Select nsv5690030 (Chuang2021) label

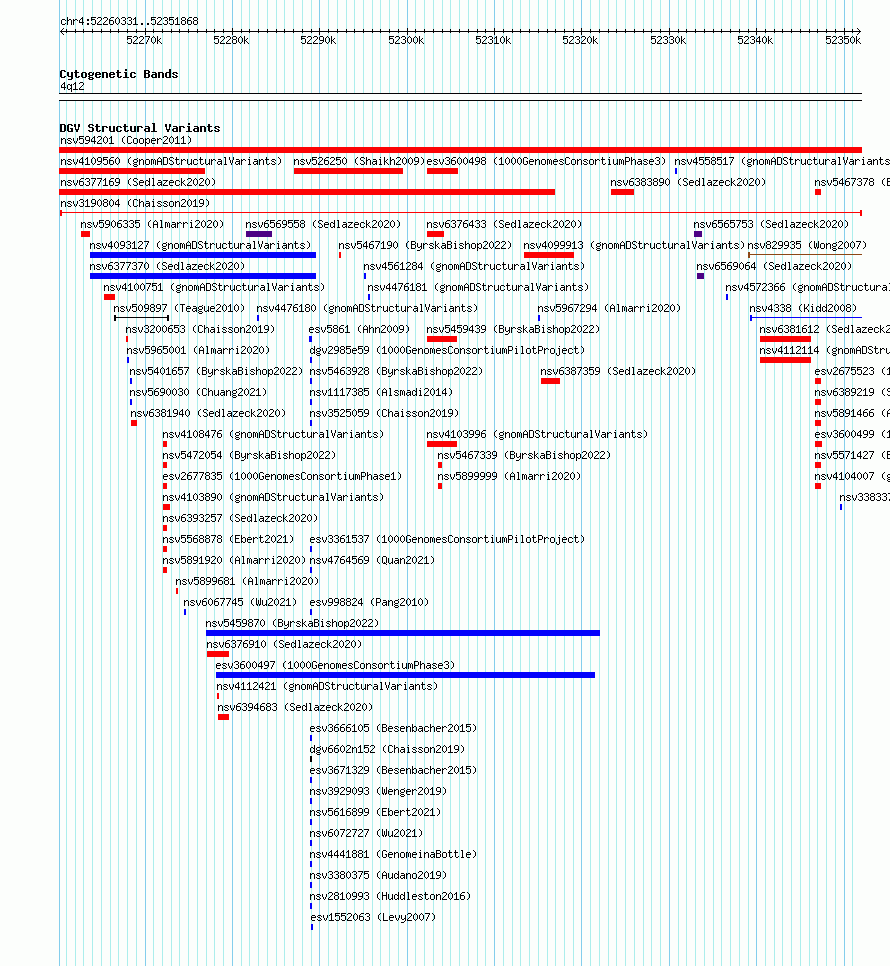tap(198, 392)
